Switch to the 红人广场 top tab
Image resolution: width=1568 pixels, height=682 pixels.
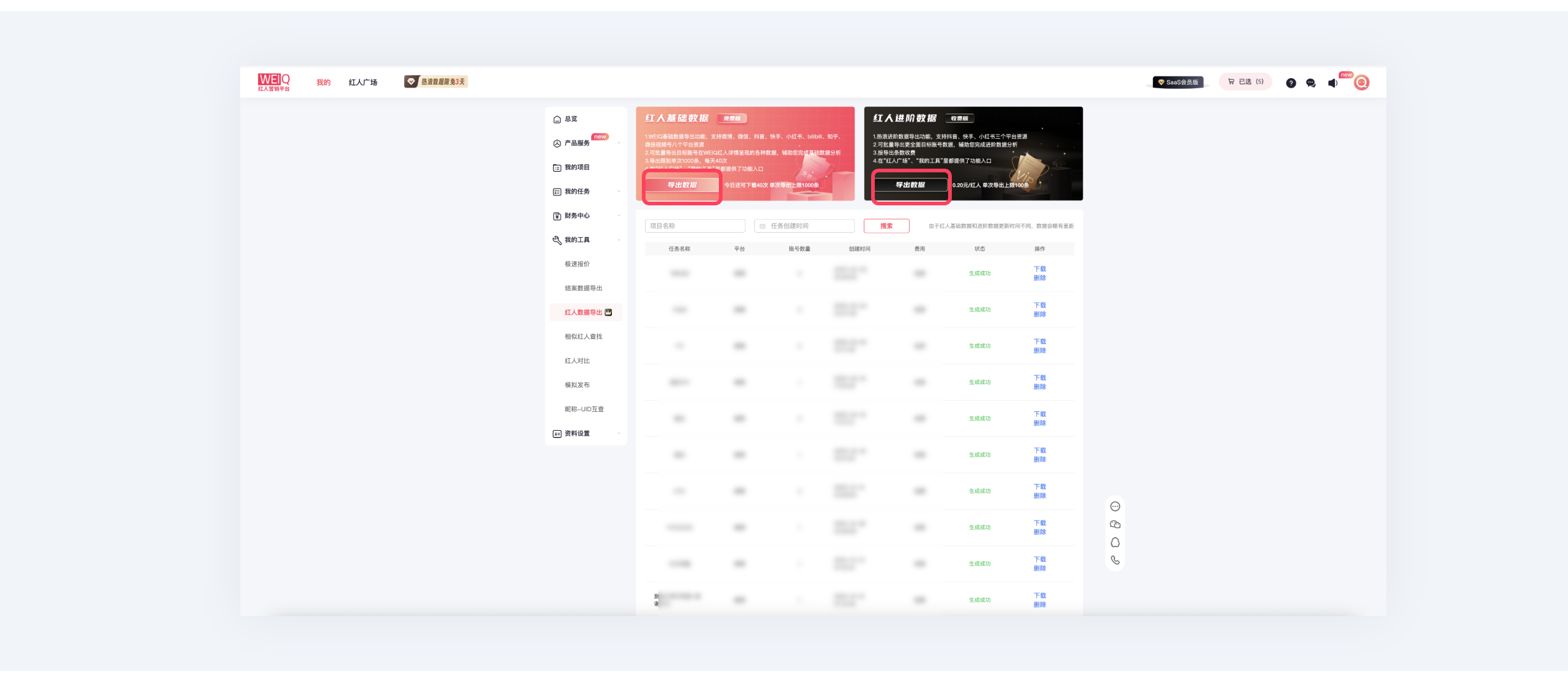pos(363,82)
